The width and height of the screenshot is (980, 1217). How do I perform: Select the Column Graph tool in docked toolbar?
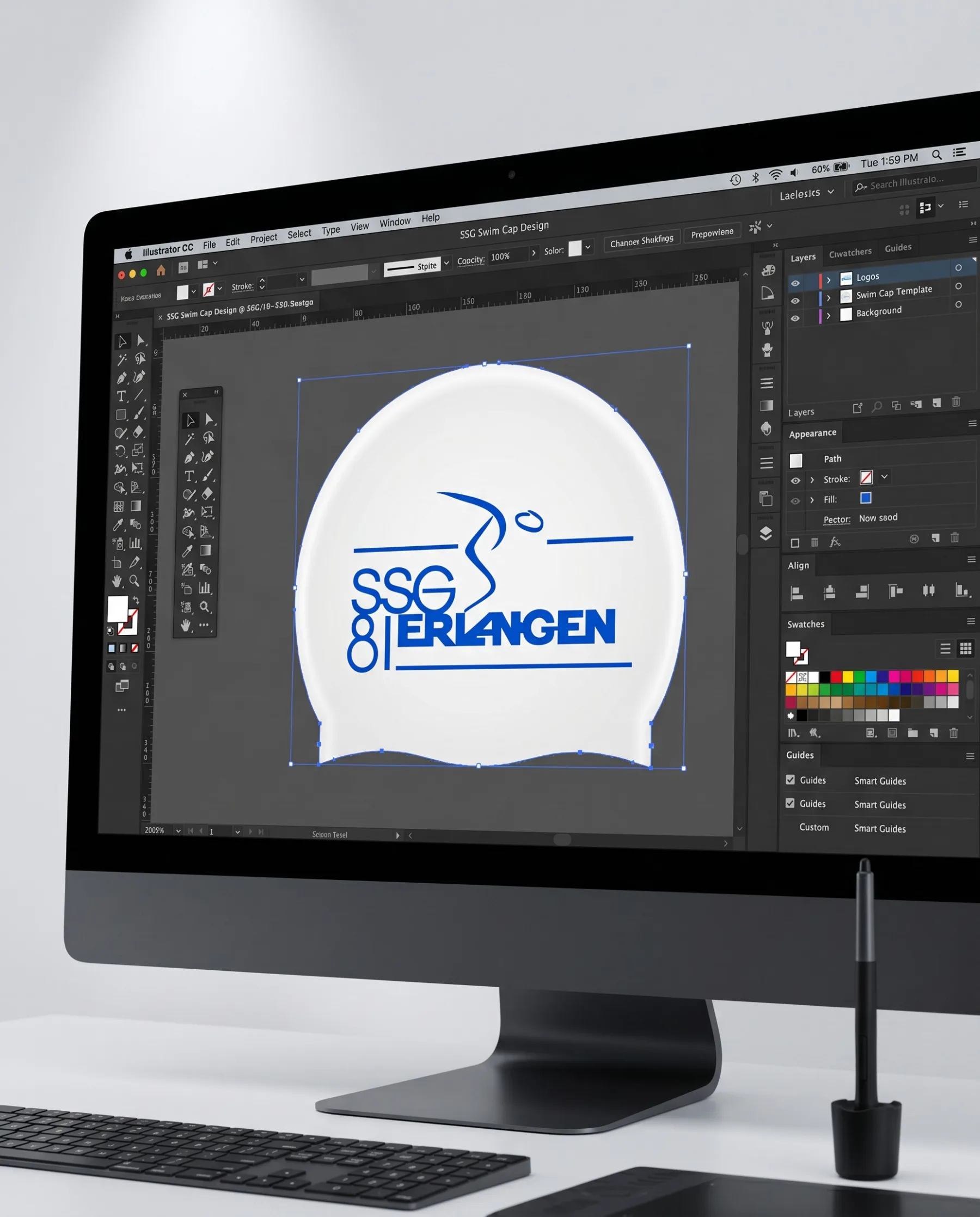point(136,543)
